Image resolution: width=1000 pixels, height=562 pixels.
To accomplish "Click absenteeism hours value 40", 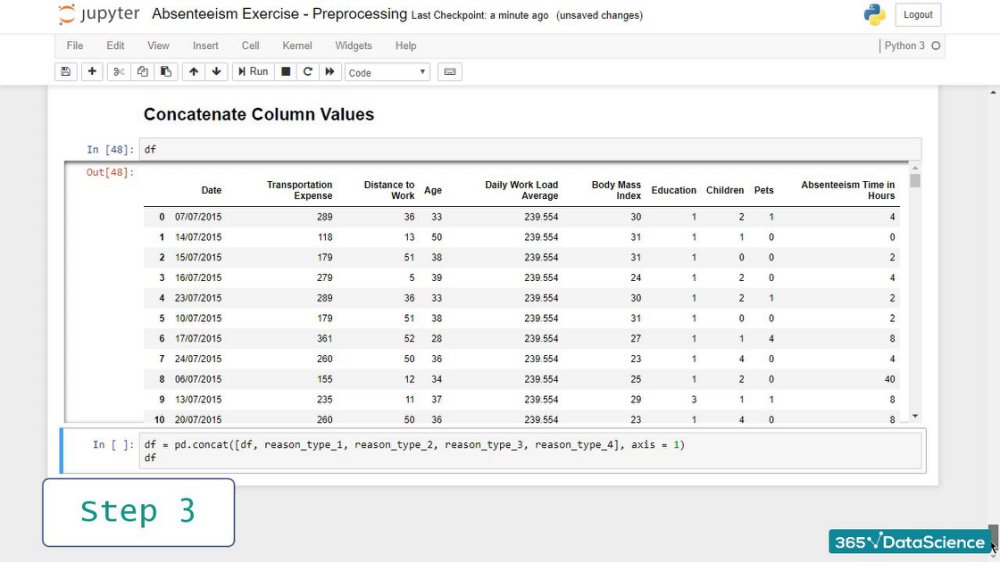I will [890, 379].
